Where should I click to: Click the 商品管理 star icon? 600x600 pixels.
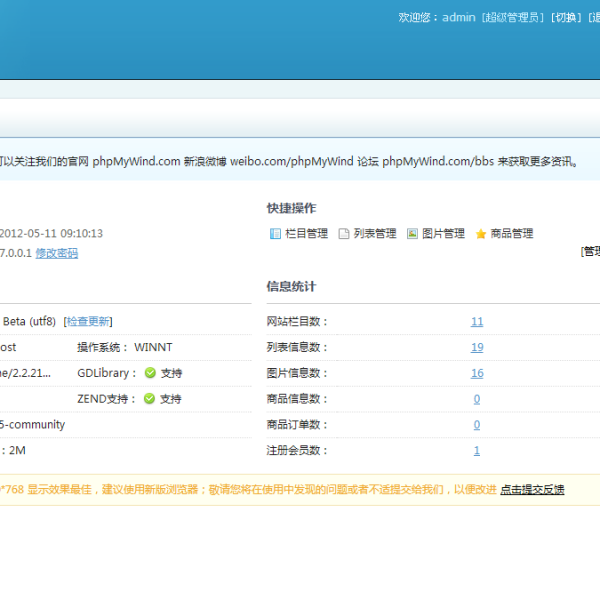click(481, 233)
